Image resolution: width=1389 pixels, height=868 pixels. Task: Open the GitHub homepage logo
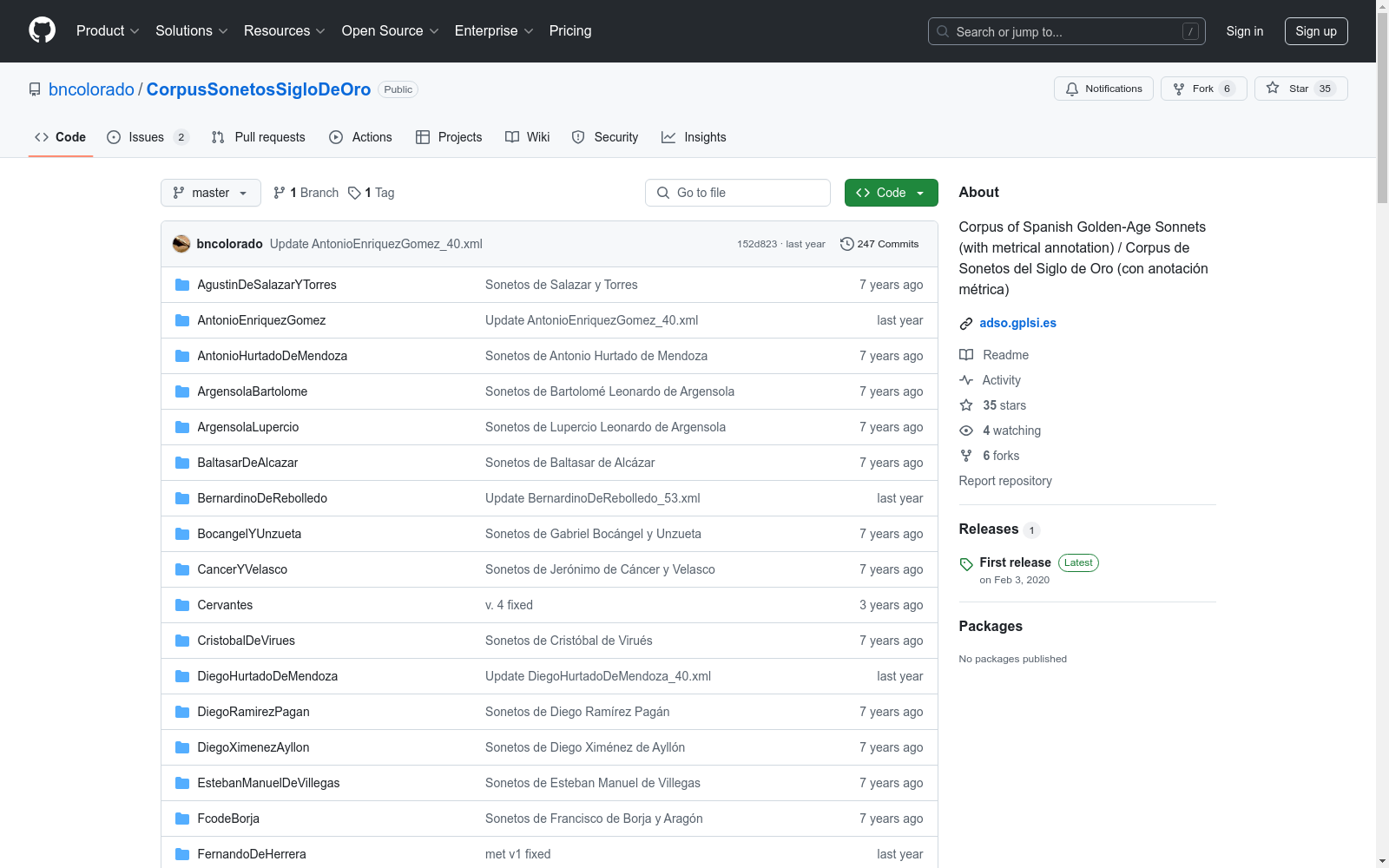point(42,30)
